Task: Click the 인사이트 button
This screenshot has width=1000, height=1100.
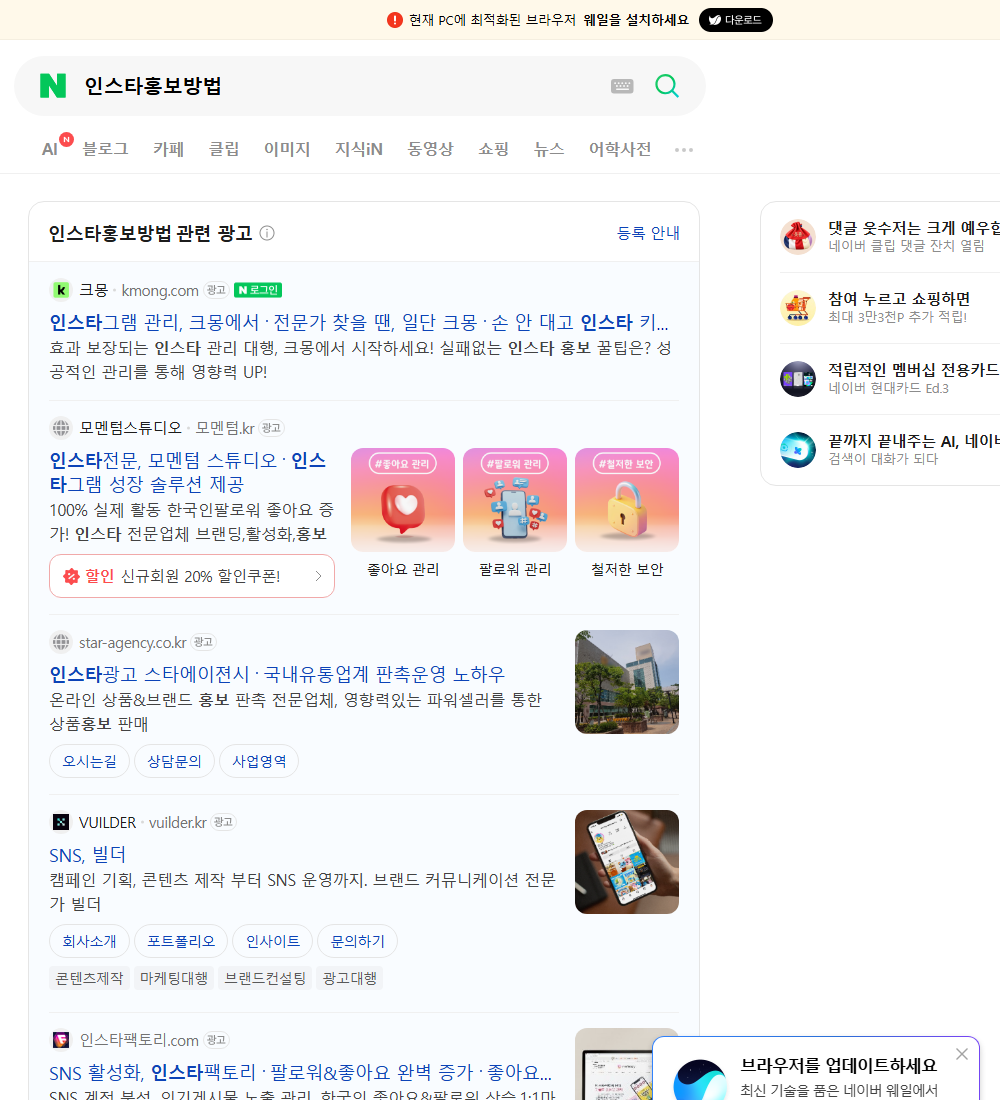Action: pos(273,941)
